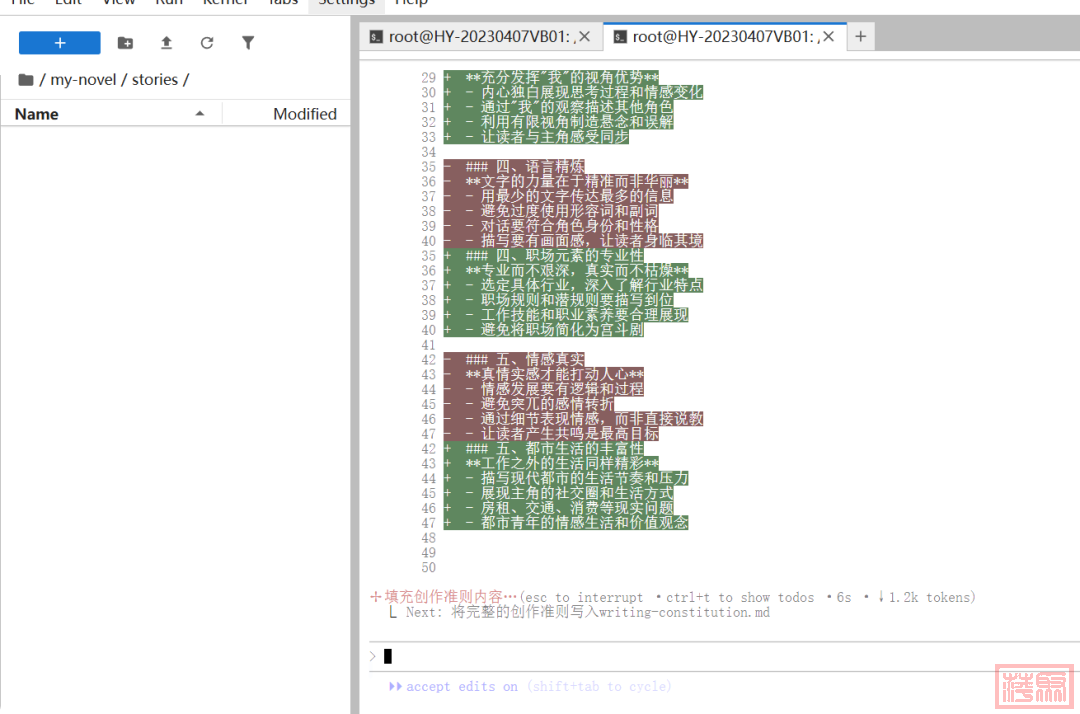Click the stories breadcrumb folder
The height and width of the screenshot is (714, 1080).
click(x=154, y=80)
